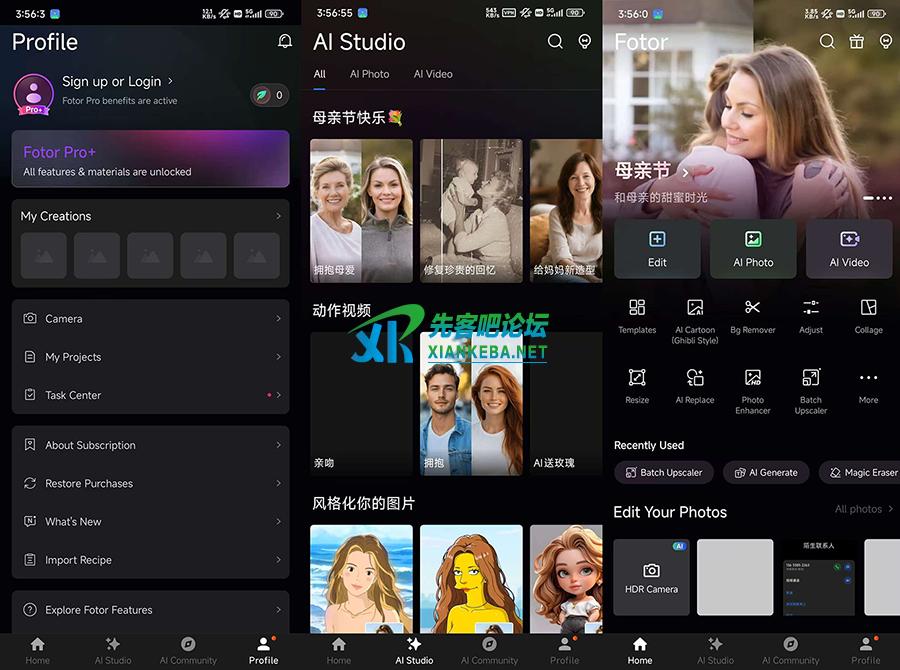Switch to the AI Video tab
Viewport: 900px width, 670px height.
pyautogui.click(x=433, y=74)
